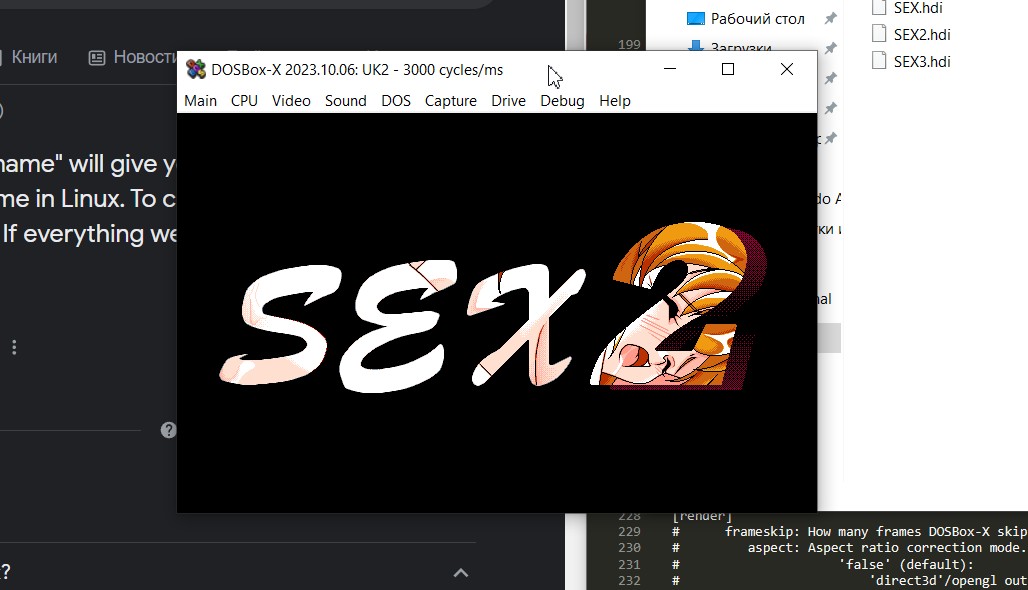
Task: Click the aspect ratio correction comment line
Action: (x=850, y=548)
